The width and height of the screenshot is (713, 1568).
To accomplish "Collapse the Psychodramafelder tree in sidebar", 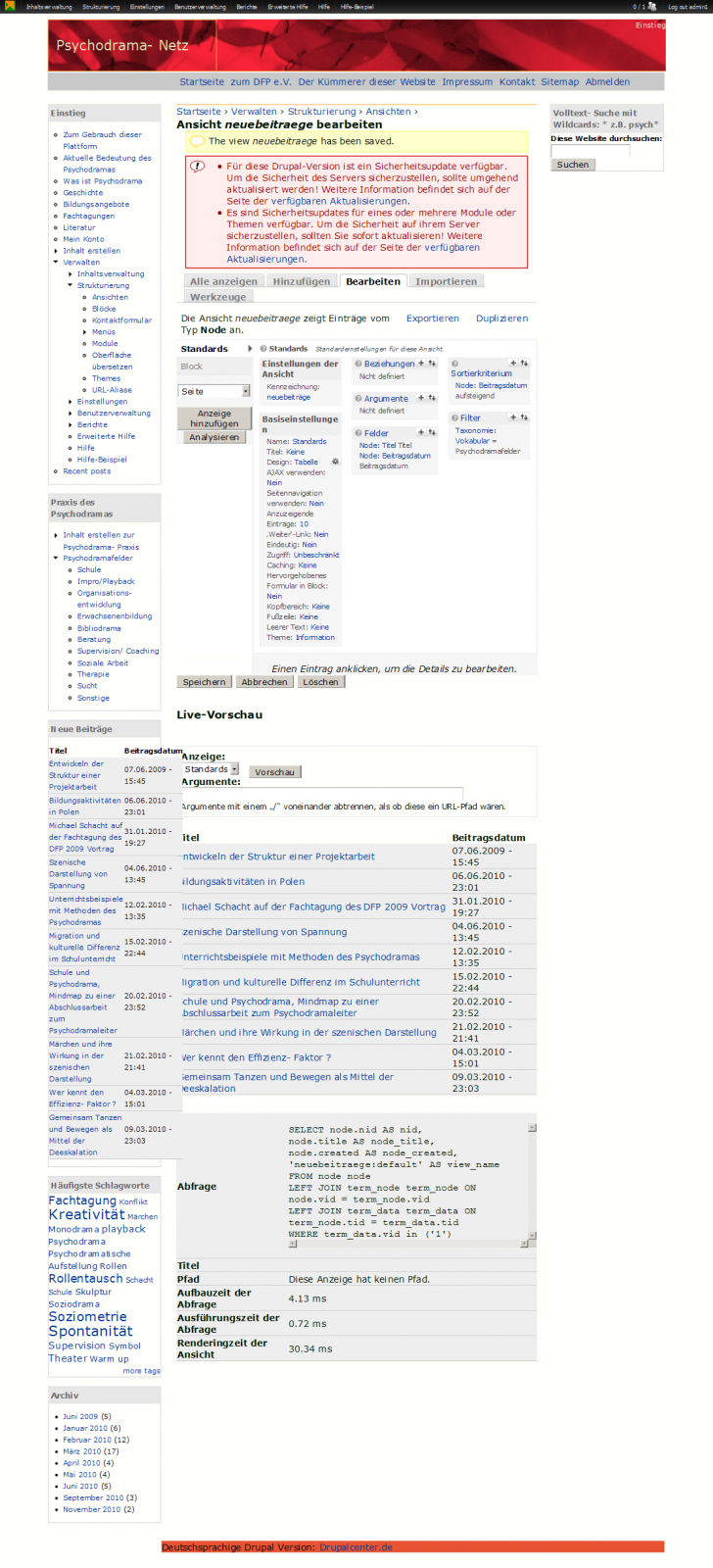I will click(56, 559).
